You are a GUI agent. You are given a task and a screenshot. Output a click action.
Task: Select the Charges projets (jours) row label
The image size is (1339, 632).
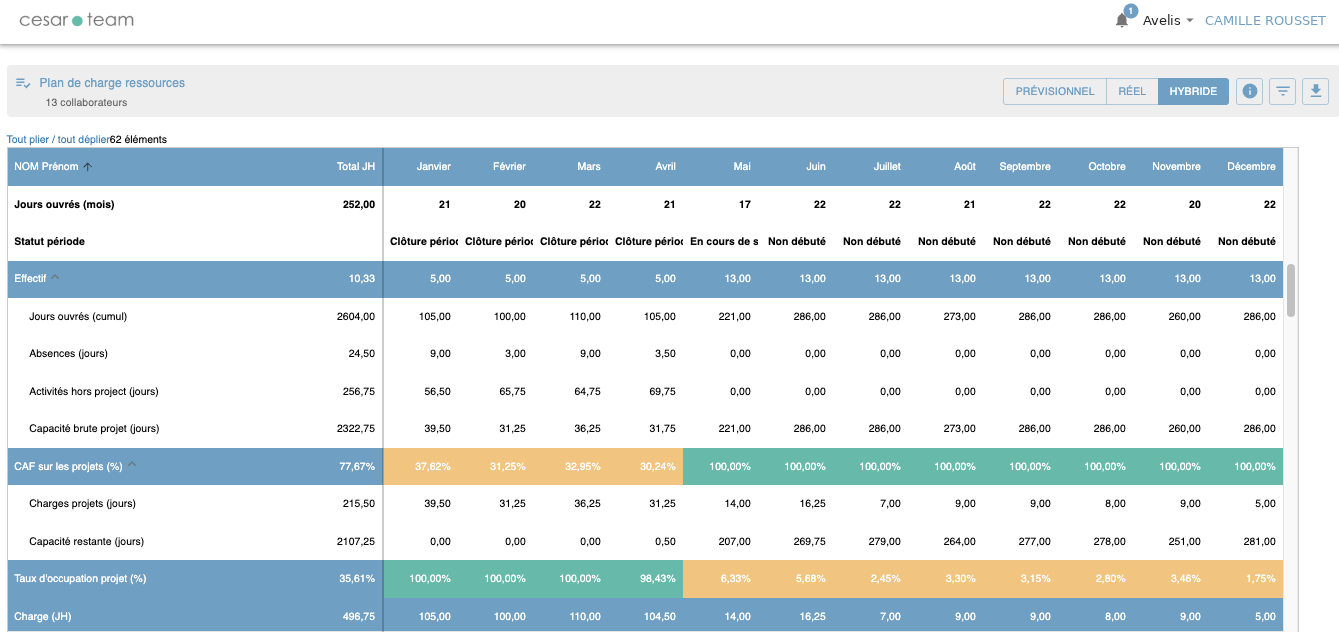(82, 503)
